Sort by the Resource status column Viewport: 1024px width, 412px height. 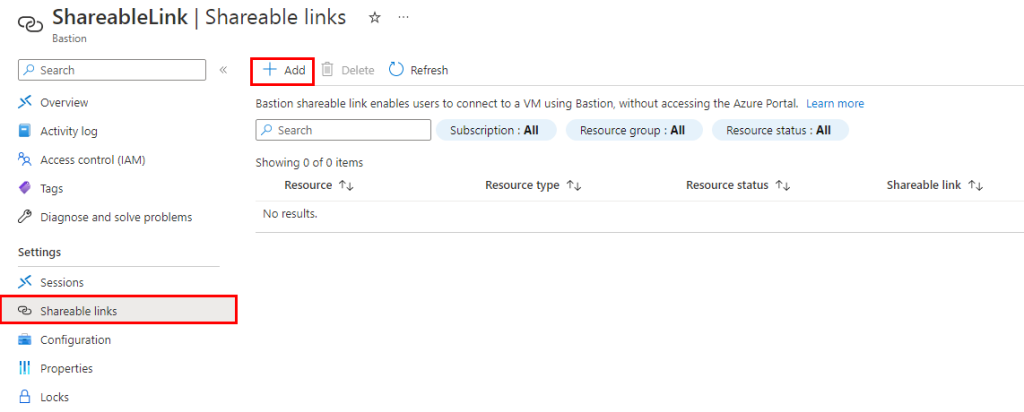coord(738,185)
